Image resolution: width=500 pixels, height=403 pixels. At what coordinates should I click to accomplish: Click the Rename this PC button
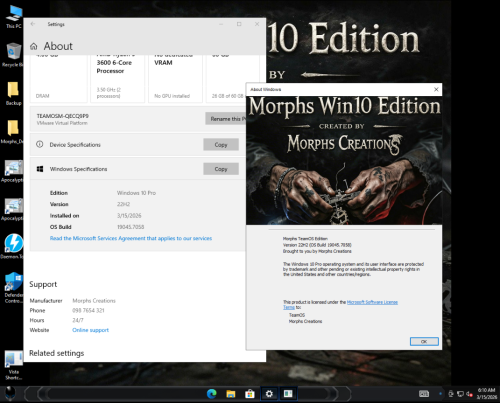226,119
